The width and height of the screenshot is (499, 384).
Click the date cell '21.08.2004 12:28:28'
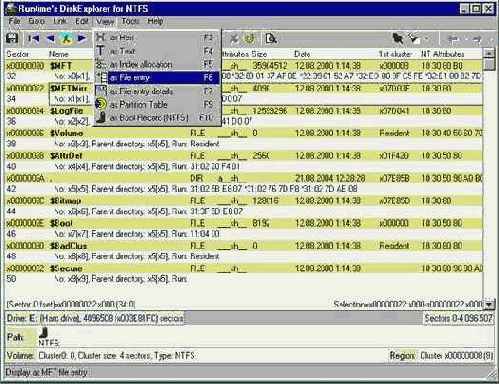pyautogui.click(x=330, y=178)
